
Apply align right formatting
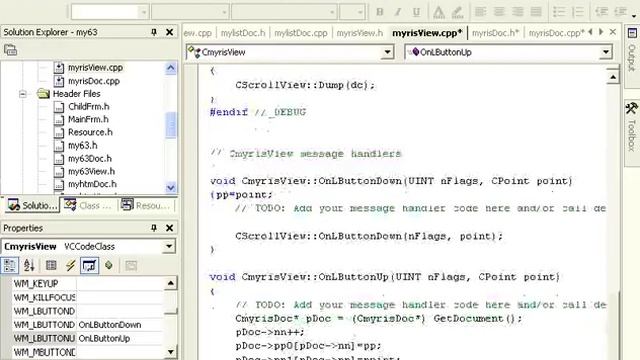[x=518, y=12]
